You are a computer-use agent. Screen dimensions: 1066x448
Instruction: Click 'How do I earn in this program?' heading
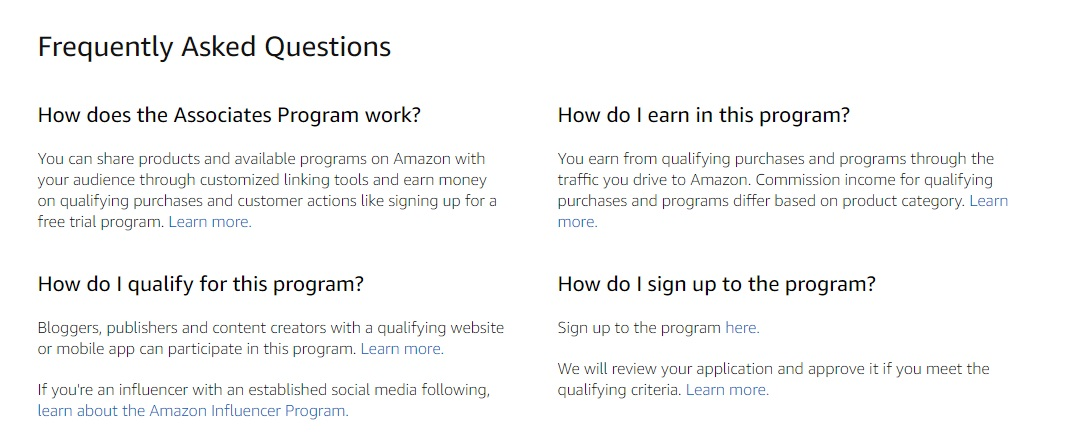tap(704, 115)
